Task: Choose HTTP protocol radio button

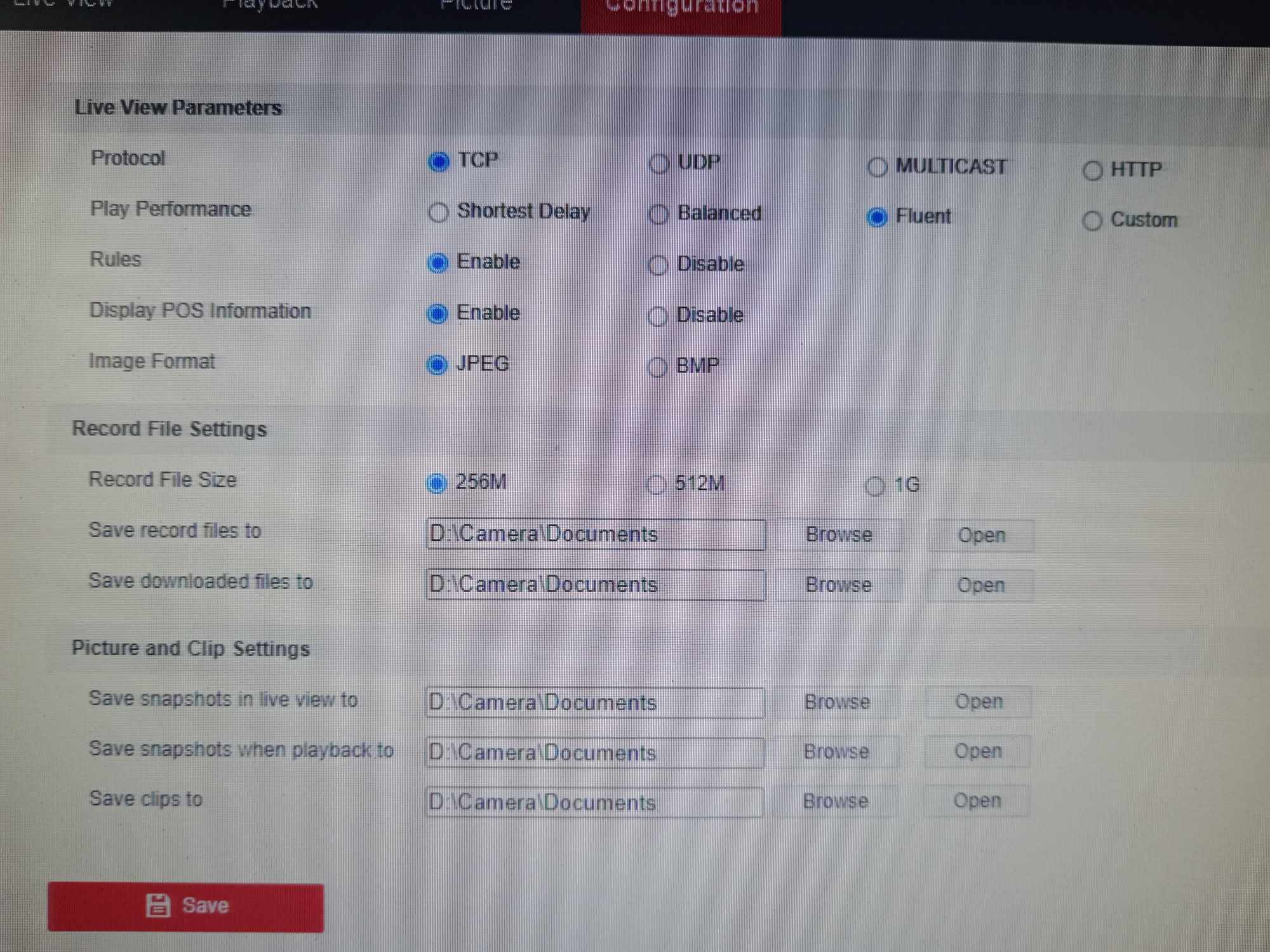Action: [x=1092, y=171]
